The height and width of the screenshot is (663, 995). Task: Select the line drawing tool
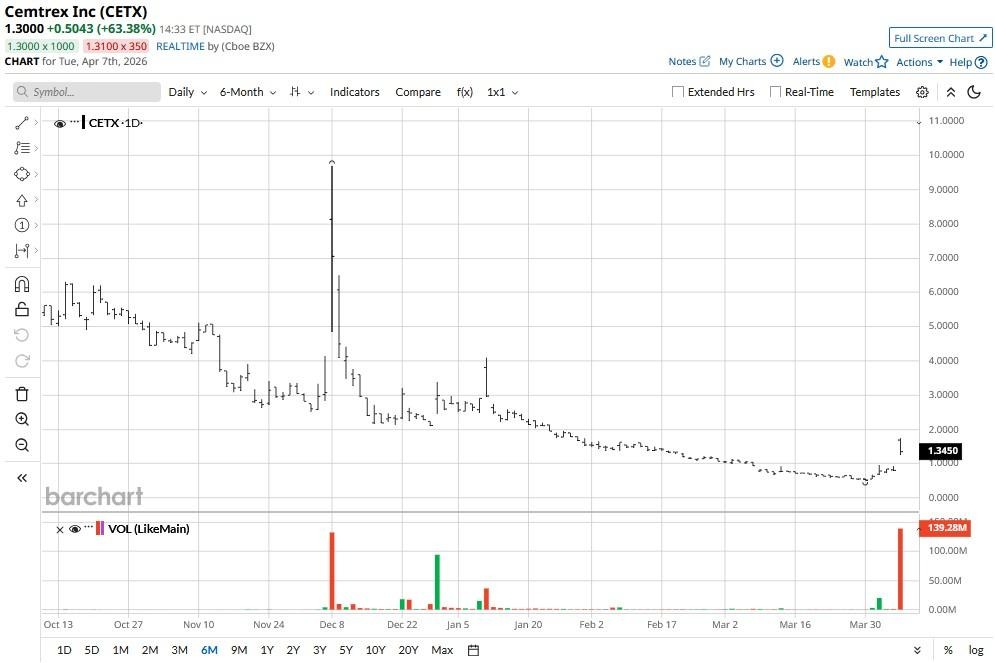(22, 123)
